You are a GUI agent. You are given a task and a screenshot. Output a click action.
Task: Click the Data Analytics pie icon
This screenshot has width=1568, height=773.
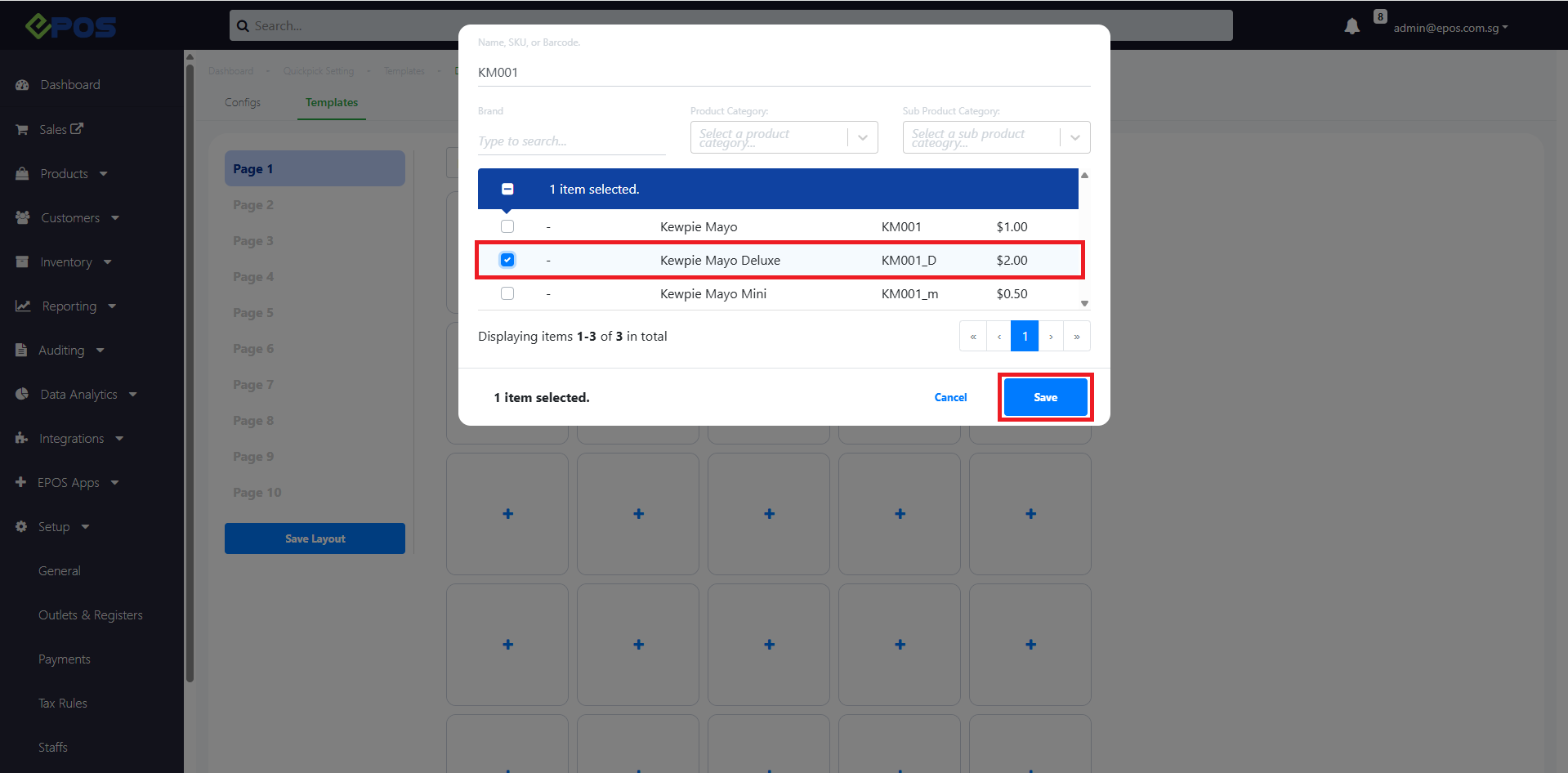22,395
